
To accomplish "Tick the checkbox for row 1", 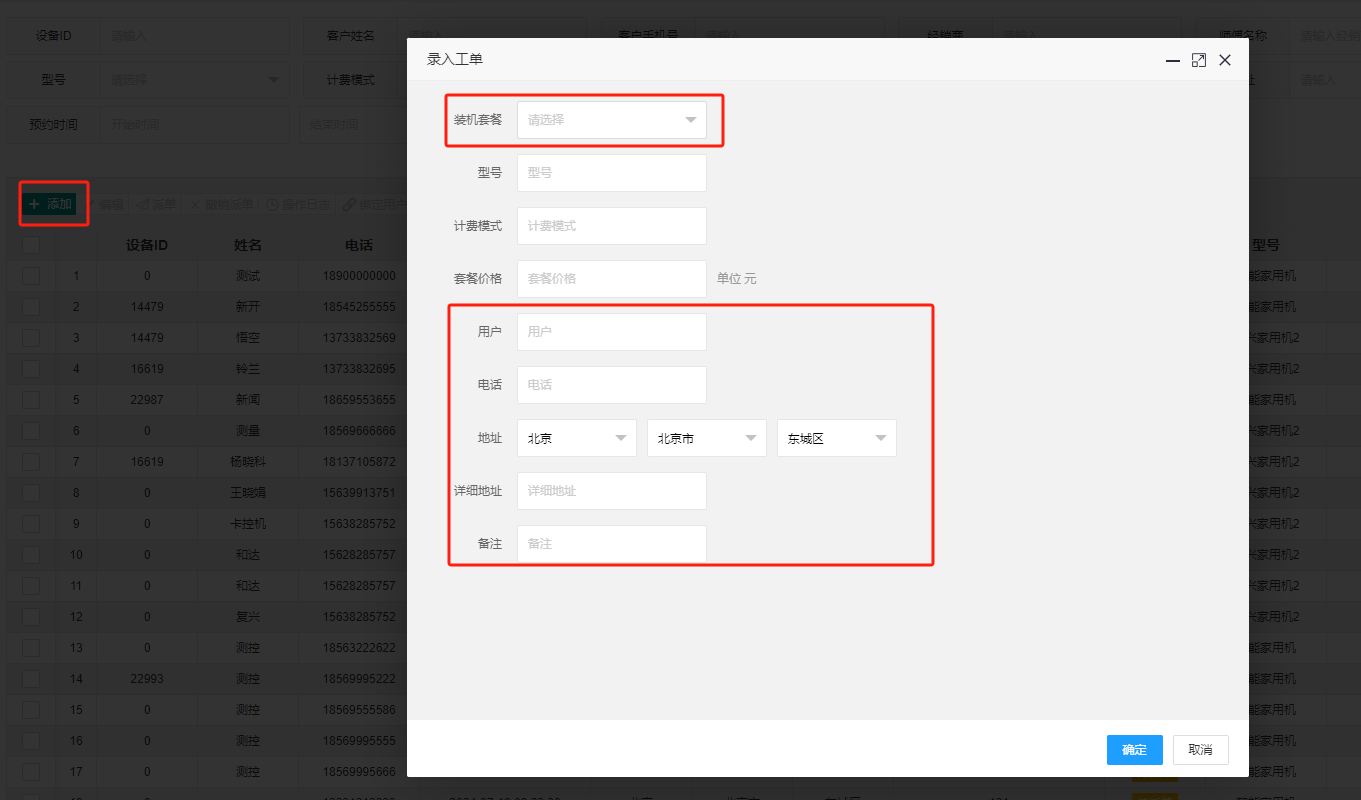I will [x=31, y=276].
